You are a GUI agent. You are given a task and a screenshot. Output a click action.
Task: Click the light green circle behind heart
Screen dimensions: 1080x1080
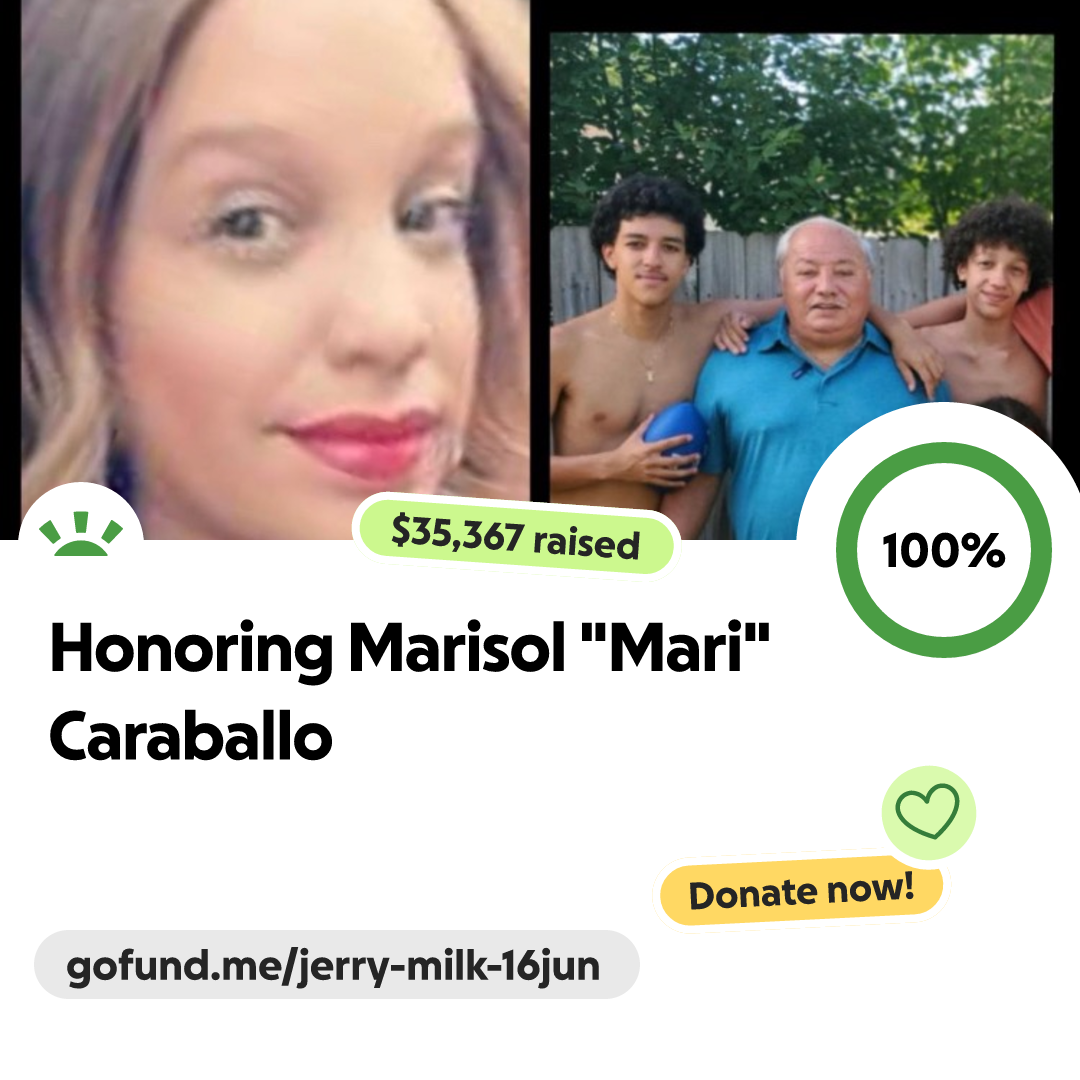click(928, 812)
